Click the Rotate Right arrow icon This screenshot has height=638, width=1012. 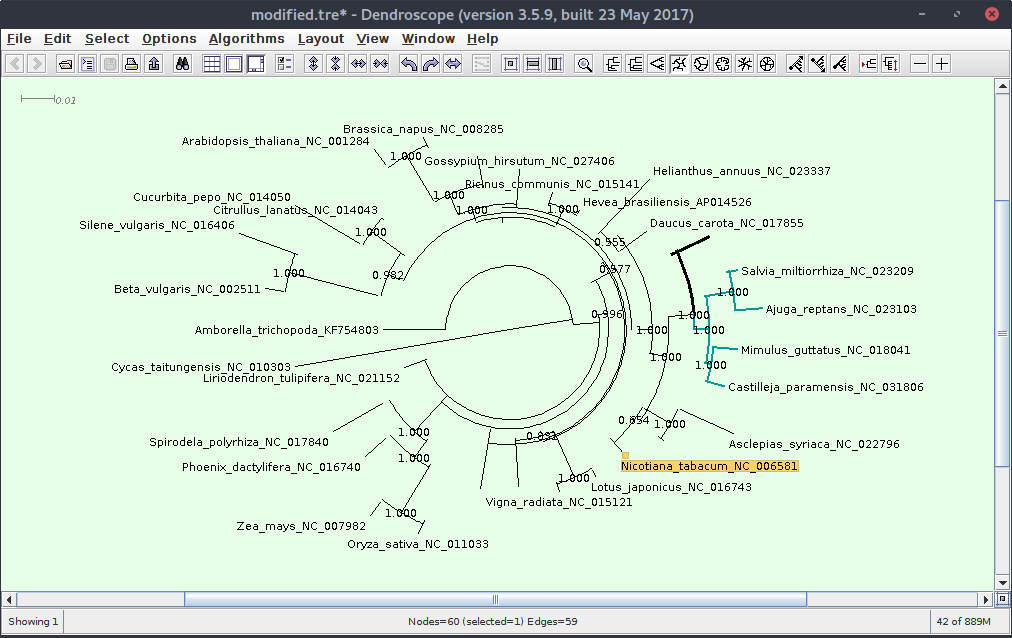click(x=430, y=64)
